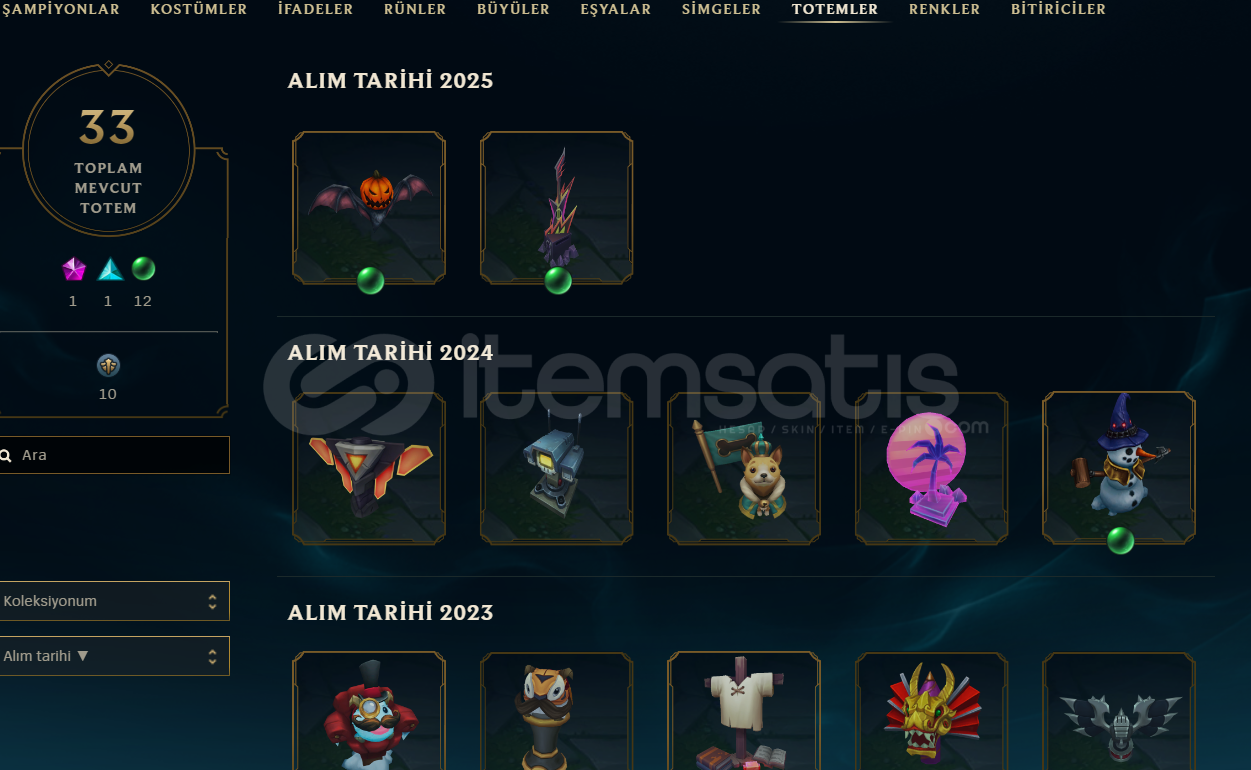Click the search magnifier icon
The width and height of the screenshot is (1251, 770).
[x=6, y=455]
